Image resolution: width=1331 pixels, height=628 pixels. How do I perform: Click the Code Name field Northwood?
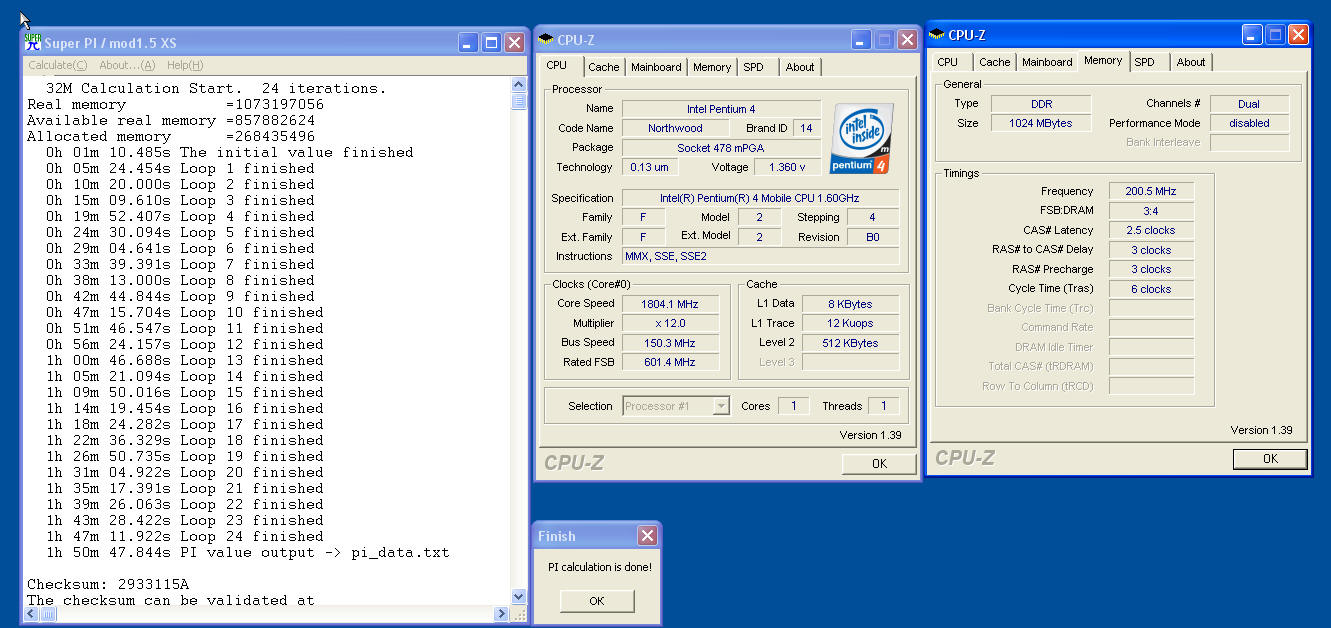click(x=675, y=128)
